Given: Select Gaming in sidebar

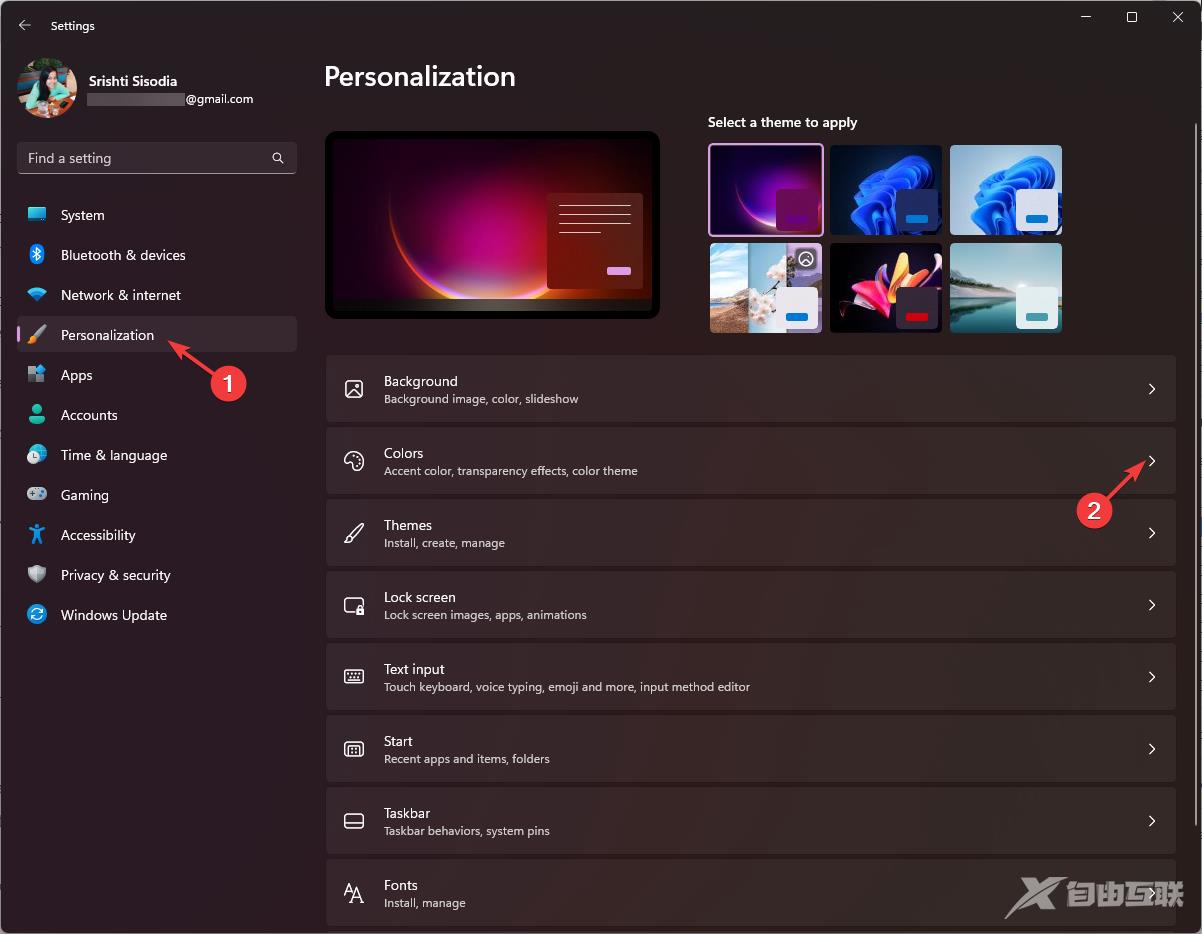Looking at the screenshot, I should [x=157, y=495].
